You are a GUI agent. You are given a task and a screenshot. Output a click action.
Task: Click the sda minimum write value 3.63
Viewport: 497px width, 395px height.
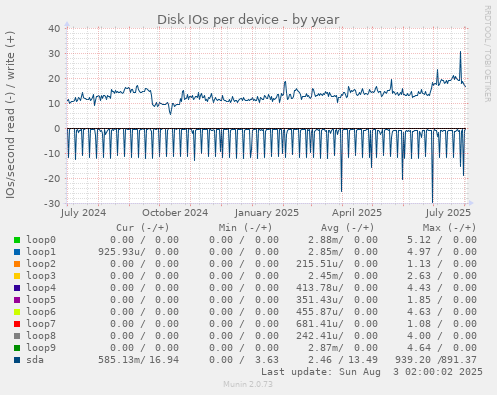267,360
